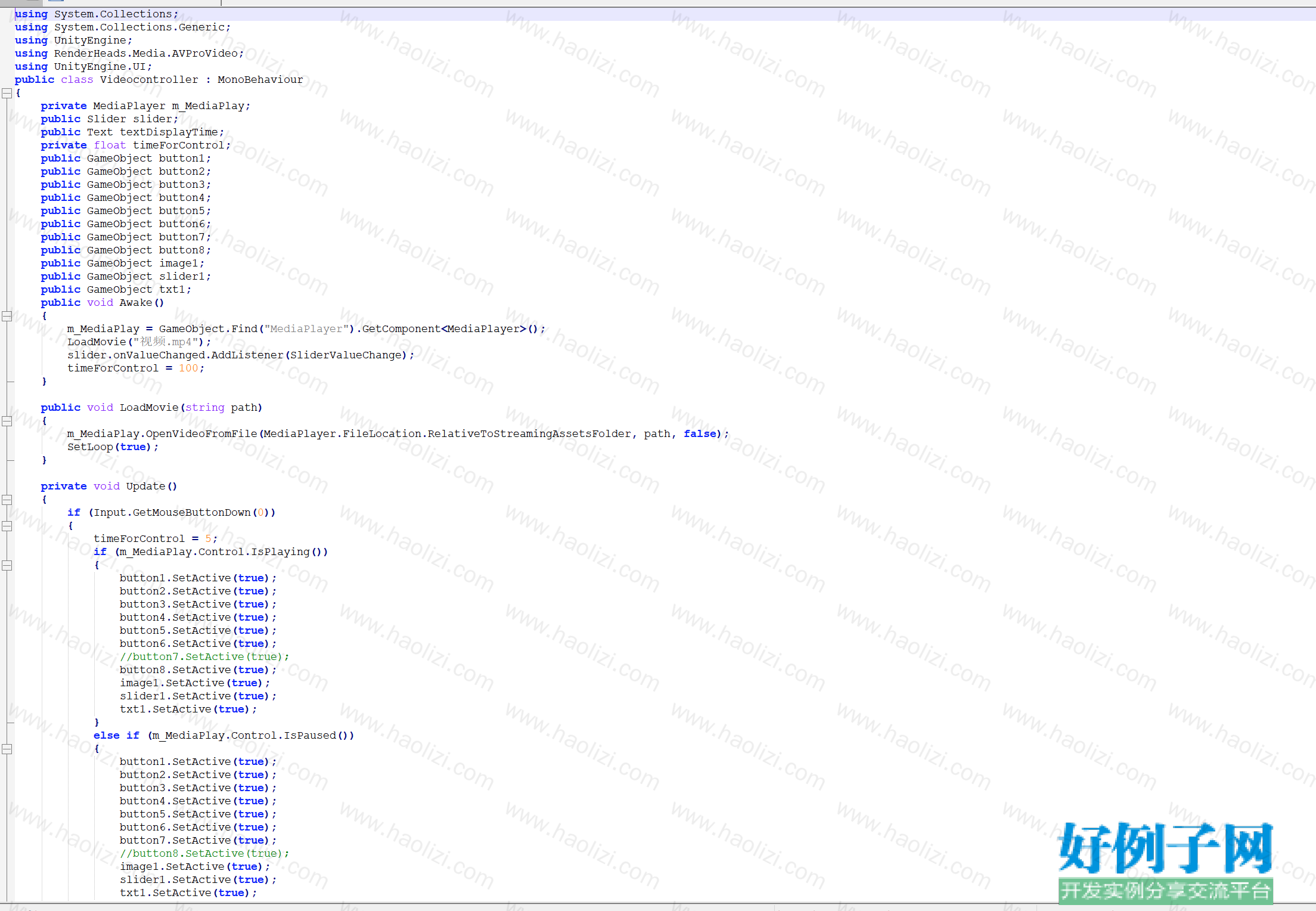Click the line "private float timeForControl;"
1316x911 pixels.
pyautogui.click(x=136, y=145)
